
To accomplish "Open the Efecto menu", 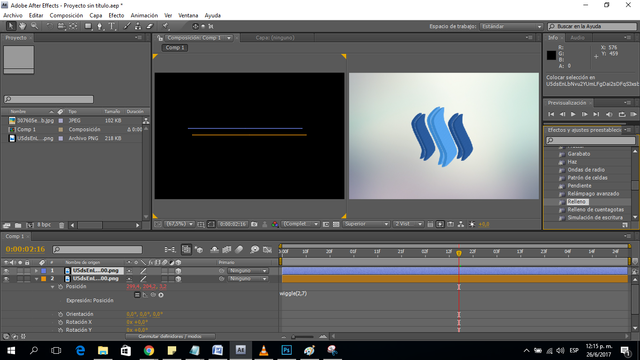I will tap(116, 16).
